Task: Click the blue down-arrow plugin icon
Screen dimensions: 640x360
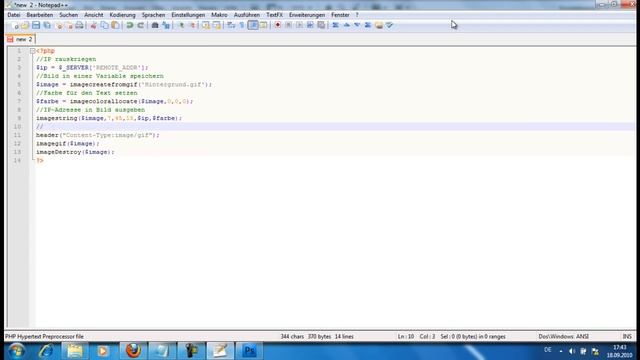Action: point(357,25)
